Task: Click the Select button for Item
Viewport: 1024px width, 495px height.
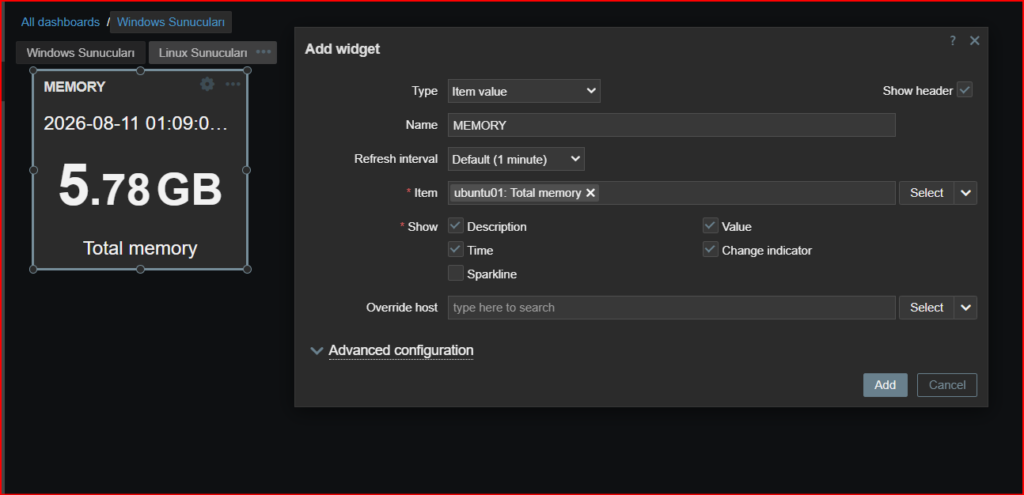Action: (927, 193)
